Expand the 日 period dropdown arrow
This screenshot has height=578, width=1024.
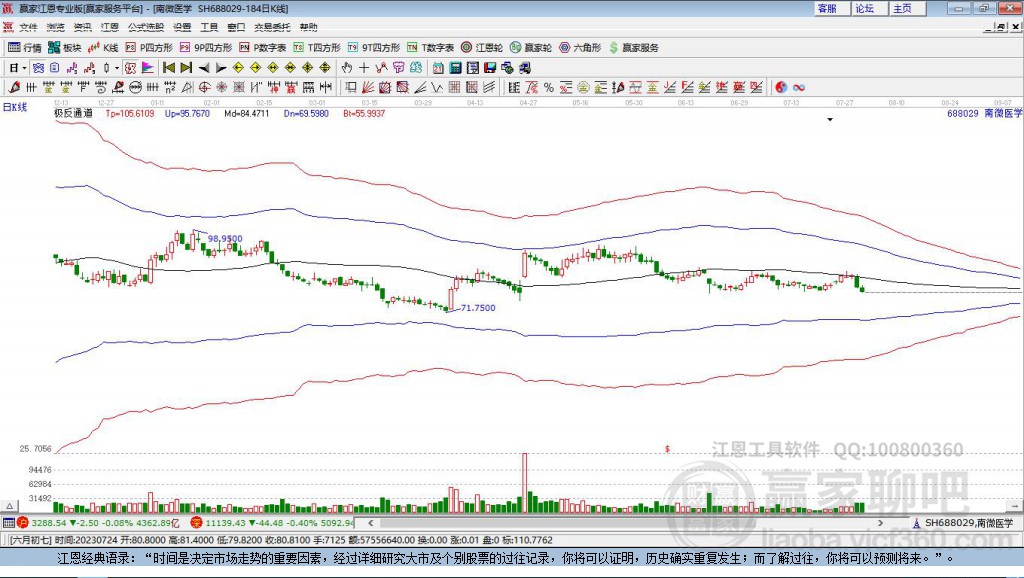(24, 68)
